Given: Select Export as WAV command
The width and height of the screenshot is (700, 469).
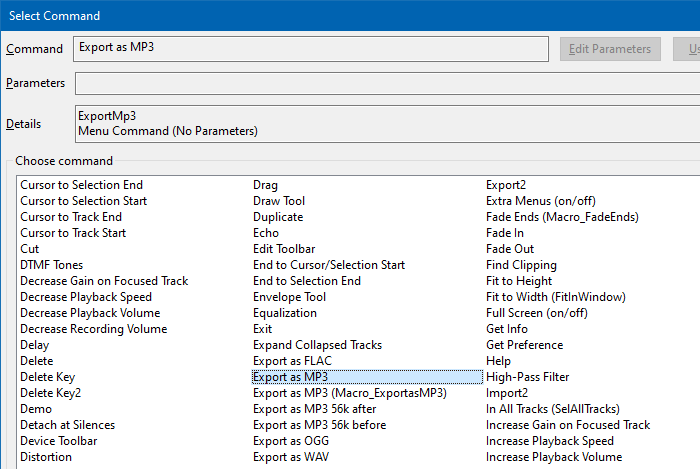Looking at the screenshot, I should coord(291,457).
